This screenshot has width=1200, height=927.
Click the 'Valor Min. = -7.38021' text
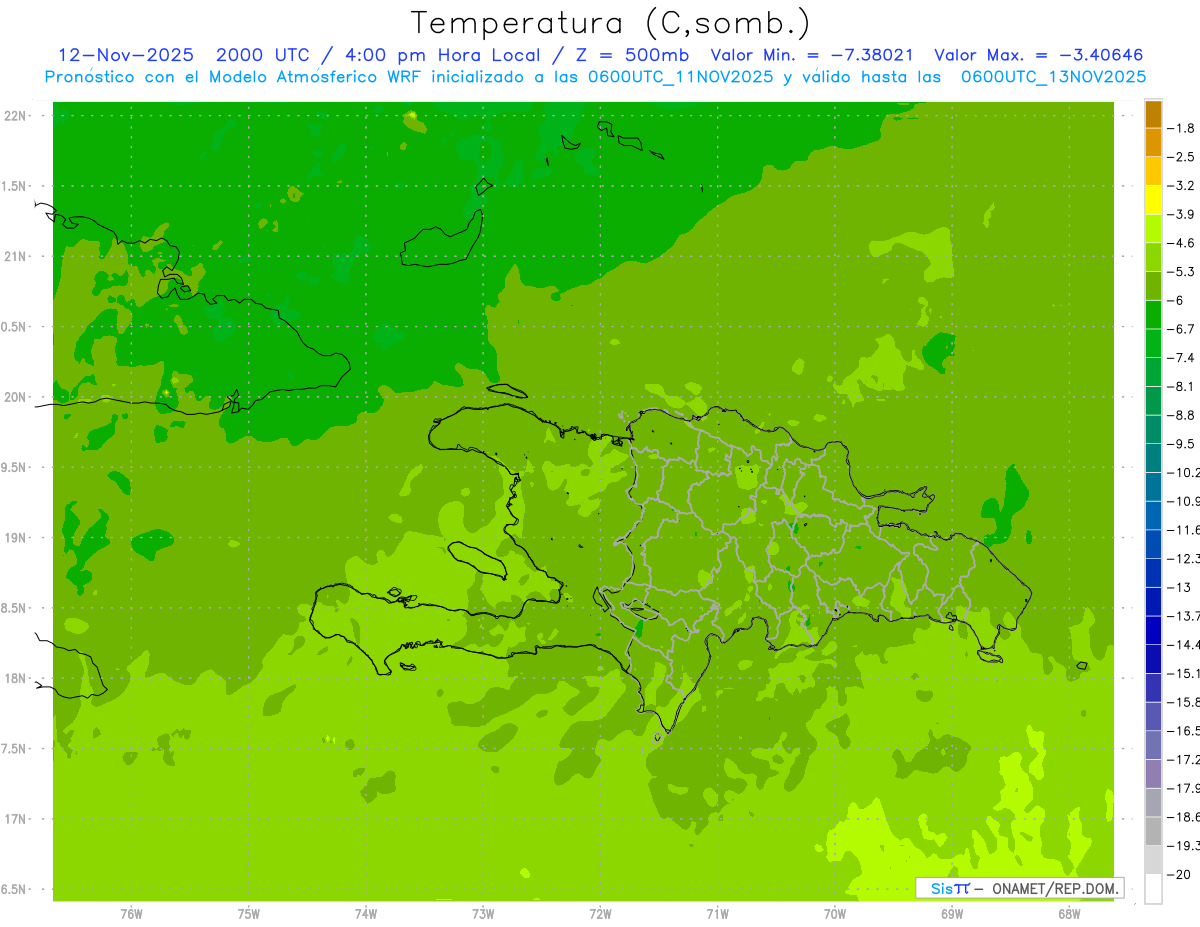(x=811, y=55)
